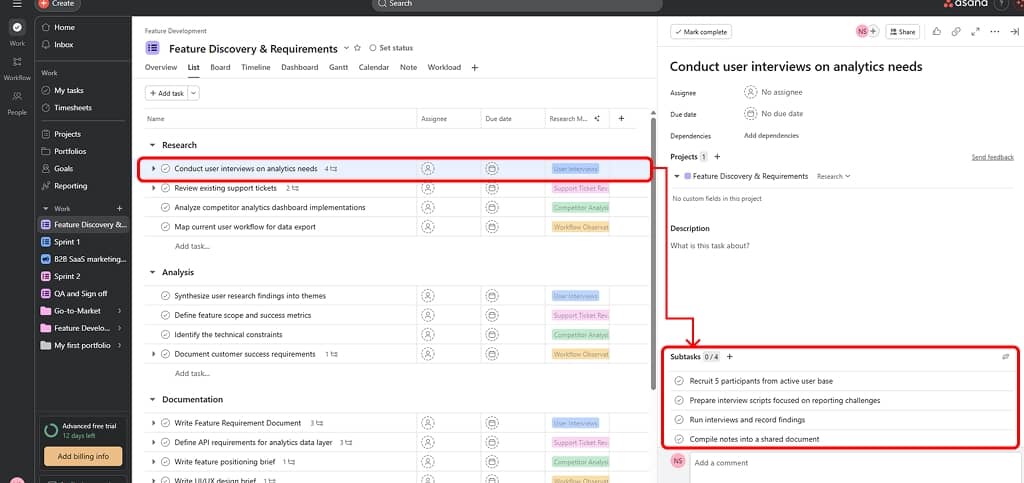This screenshot has height=483, width=1024.
Task: Like the task with thumbs-up icon
Action: tap(936, 31)
